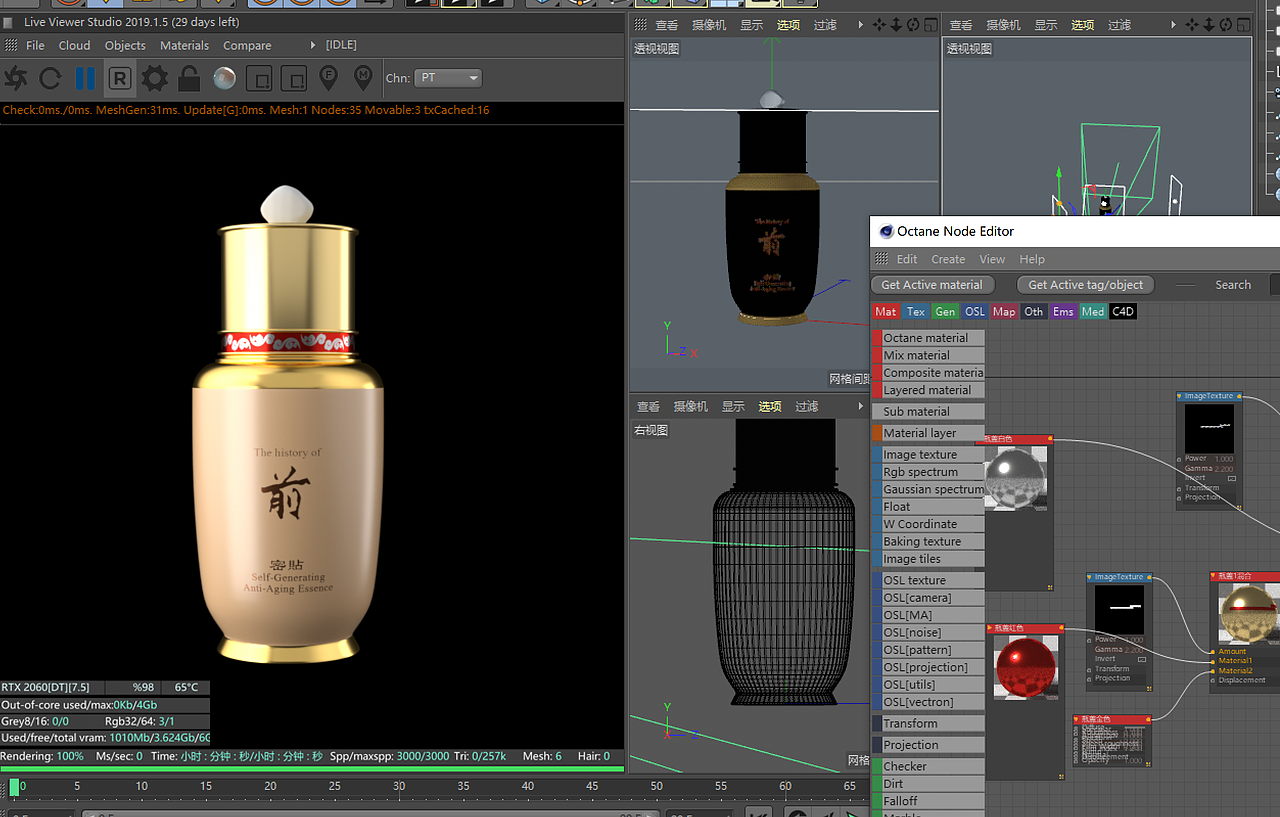Add an Octane material node from the list

click(x=928, y=338)
